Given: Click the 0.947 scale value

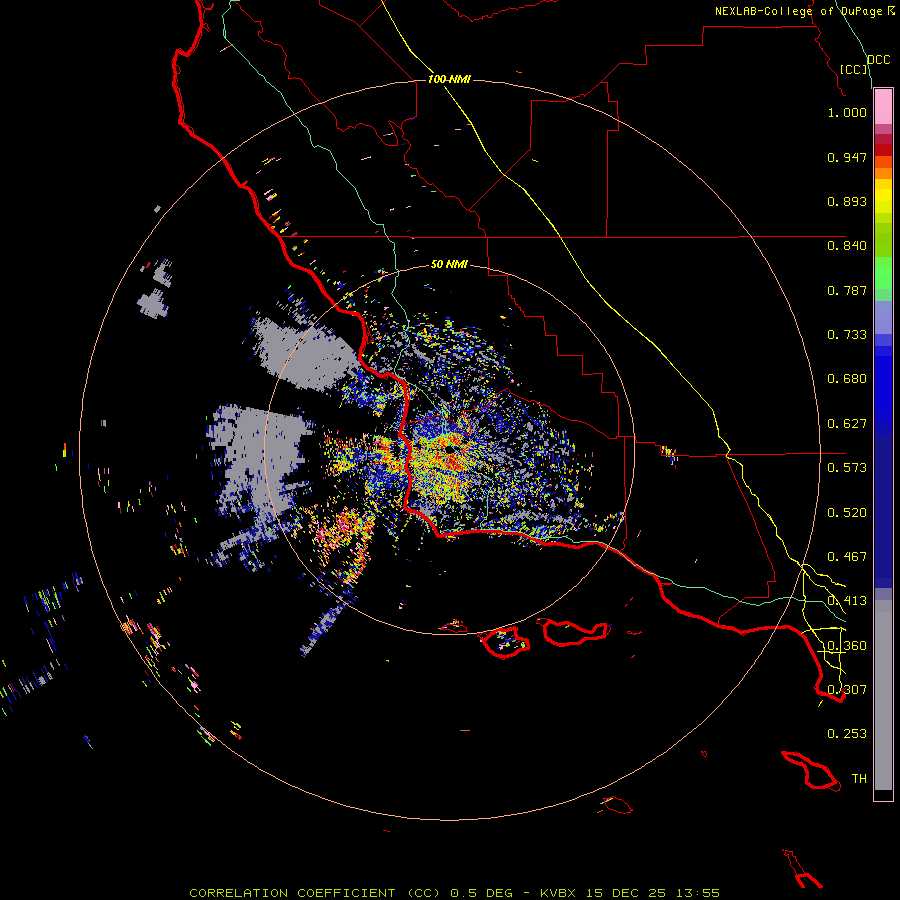Looking at the screenshot, I should coord(847,157).
